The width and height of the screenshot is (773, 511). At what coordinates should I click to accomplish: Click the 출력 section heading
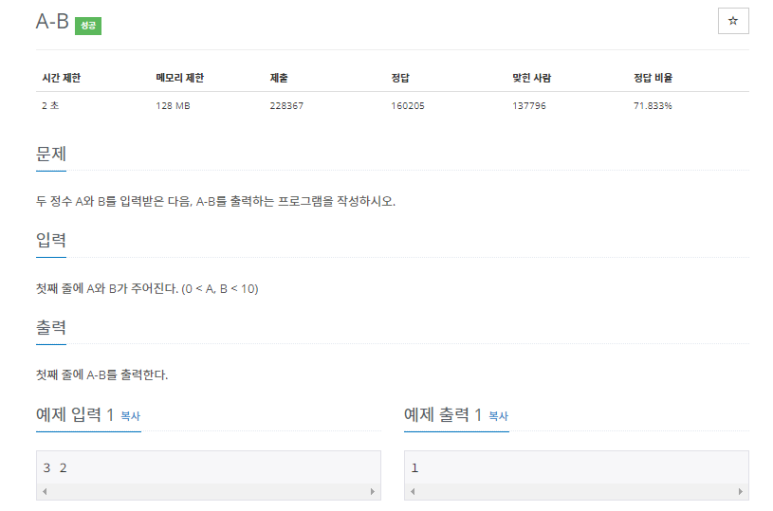tap(51, 327)
